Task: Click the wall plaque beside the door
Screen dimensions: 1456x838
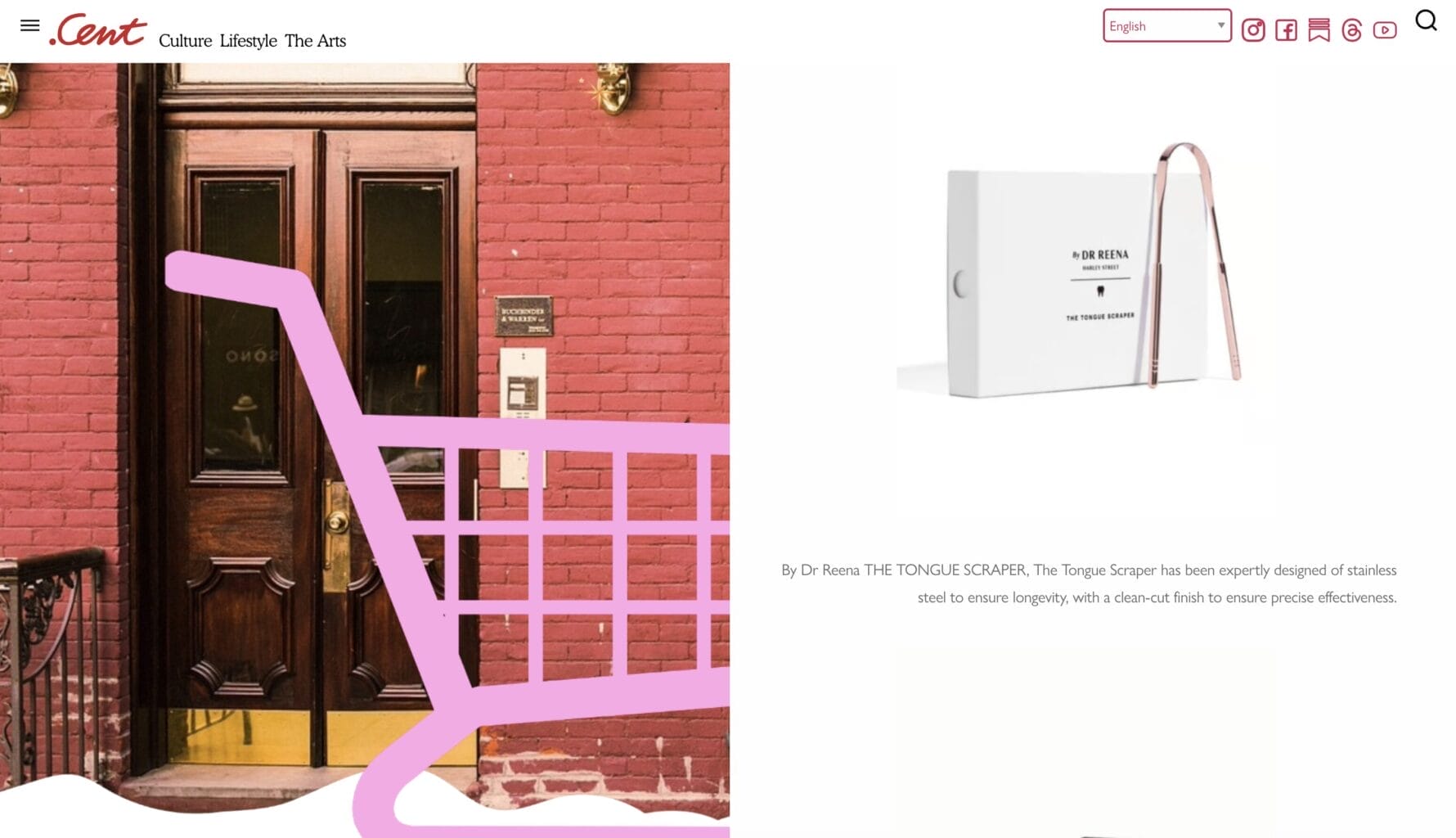Action: click(x=524, y=316)
